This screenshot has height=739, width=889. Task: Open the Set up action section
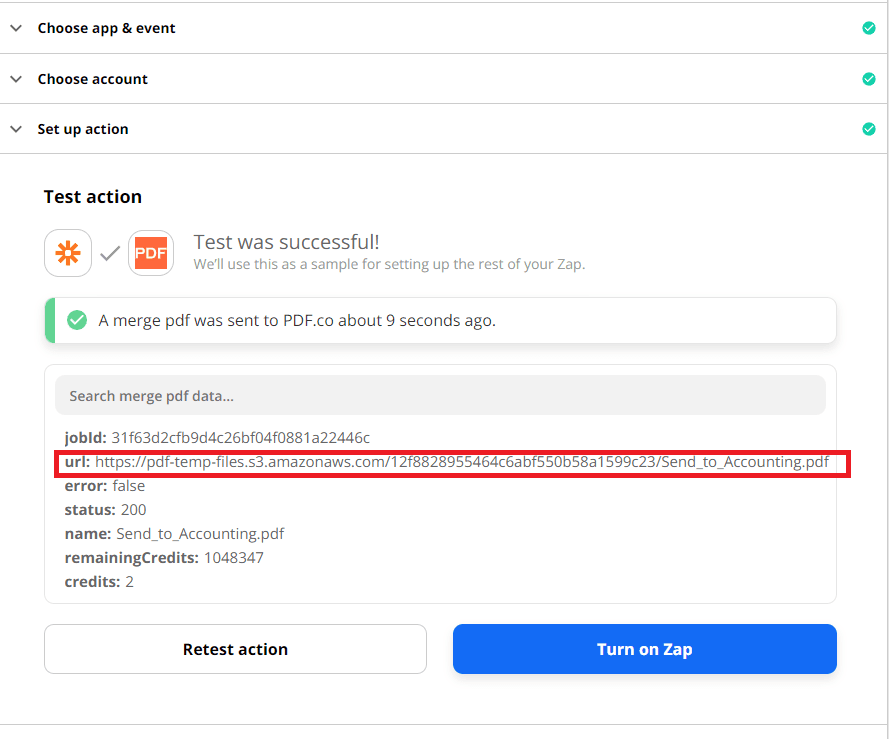click(83, 129)
